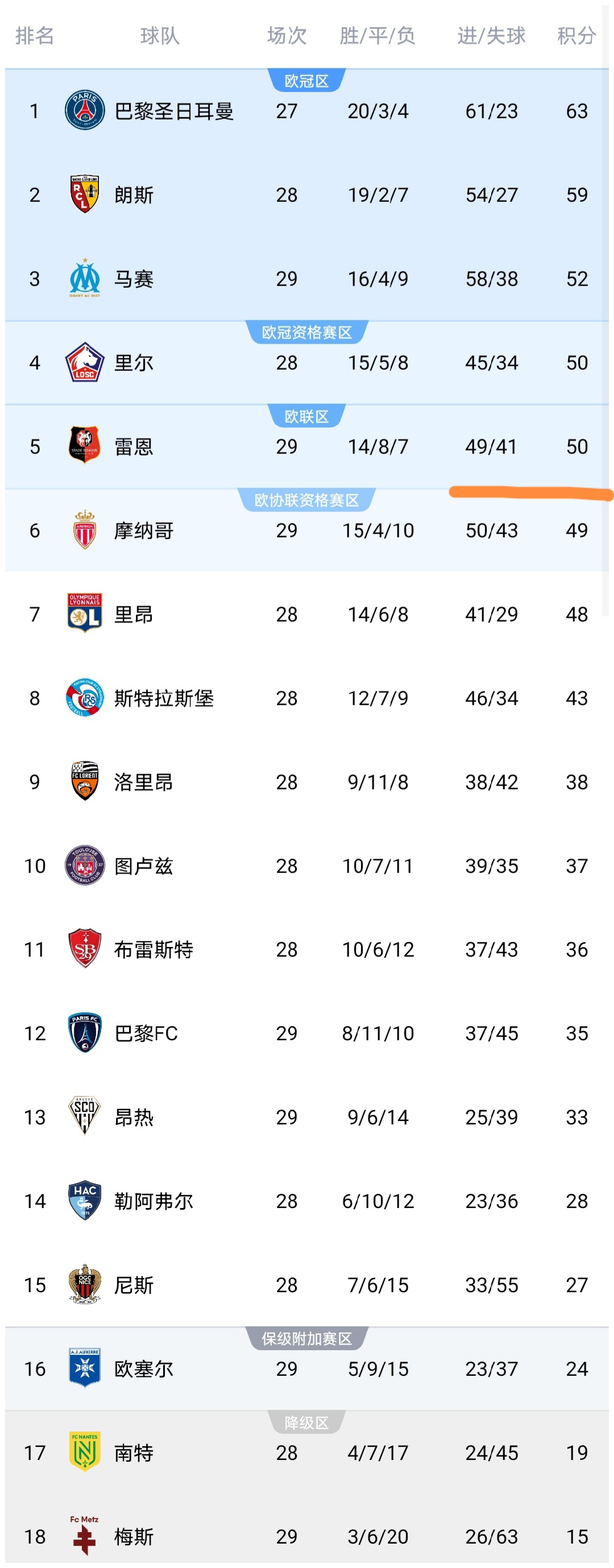Click the 欧冠区 zone label
614x1568 pixels.
tap(306, 81)
